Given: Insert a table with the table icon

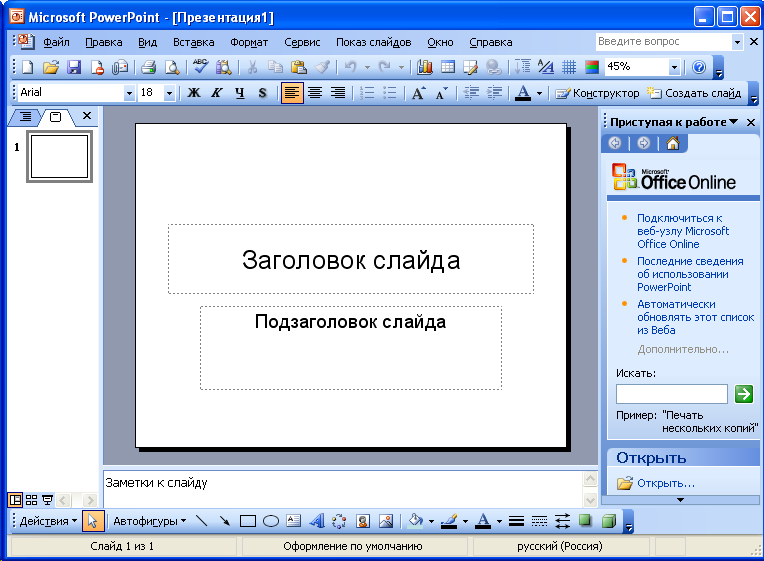Looking at the screenshot, I should tap(448, 67).
